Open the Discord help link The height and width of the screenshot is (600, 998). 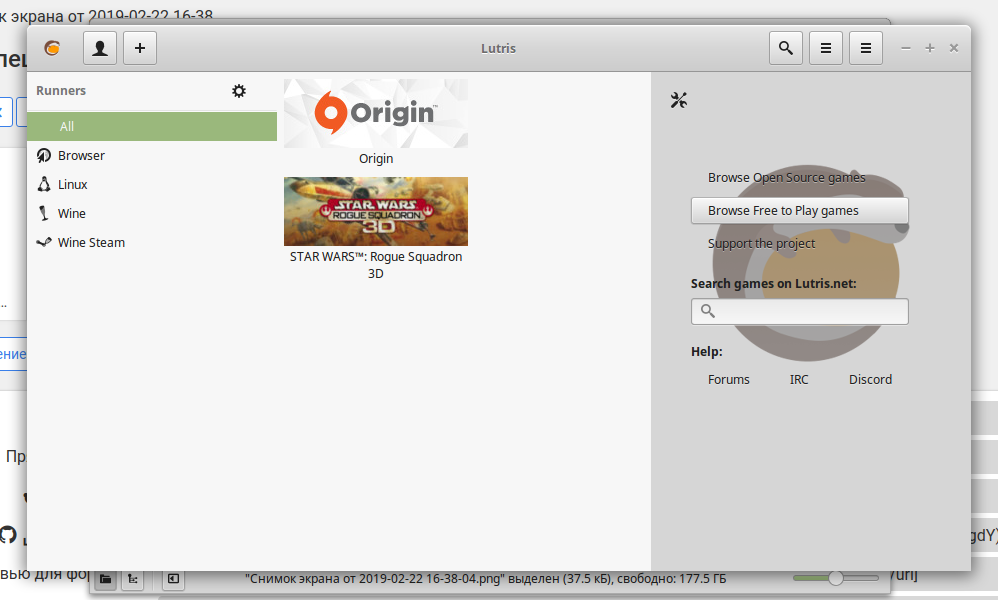tap(870, 379)
